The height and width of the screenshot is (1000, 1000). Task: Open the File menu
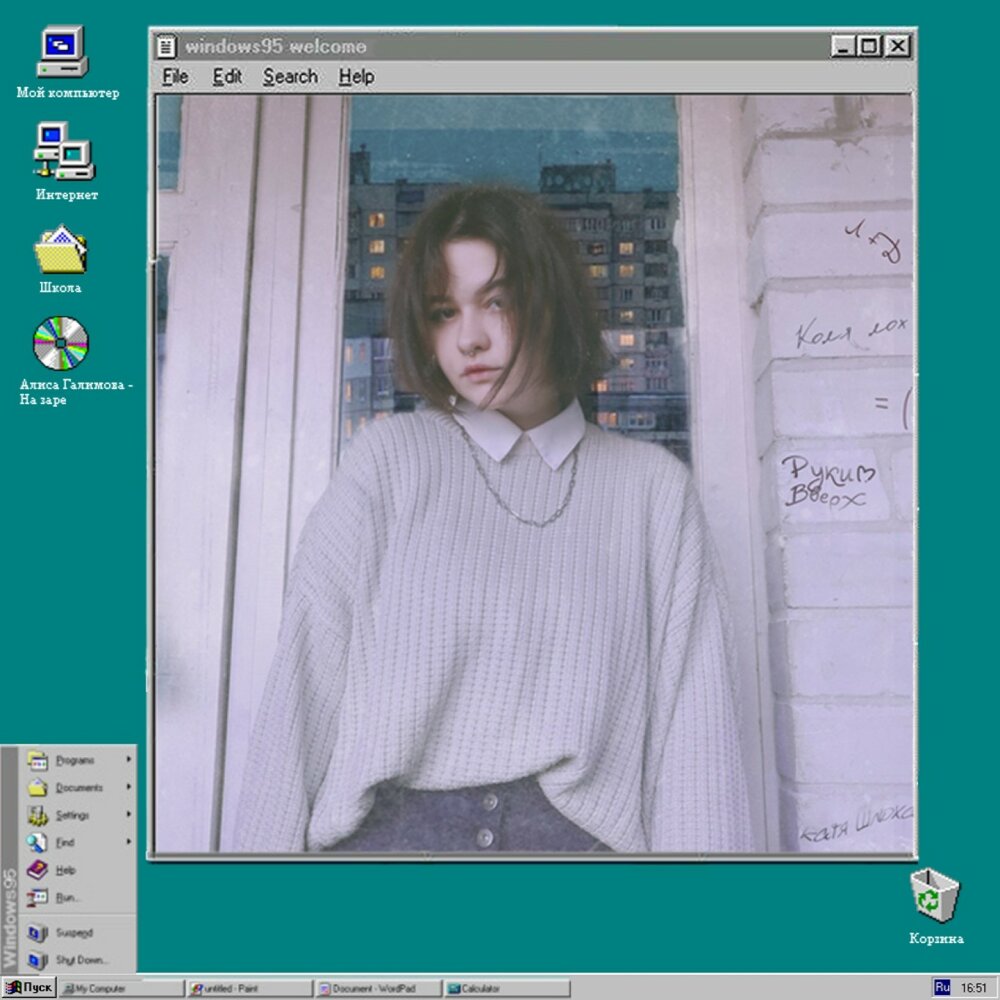click(x=175, y=76)
